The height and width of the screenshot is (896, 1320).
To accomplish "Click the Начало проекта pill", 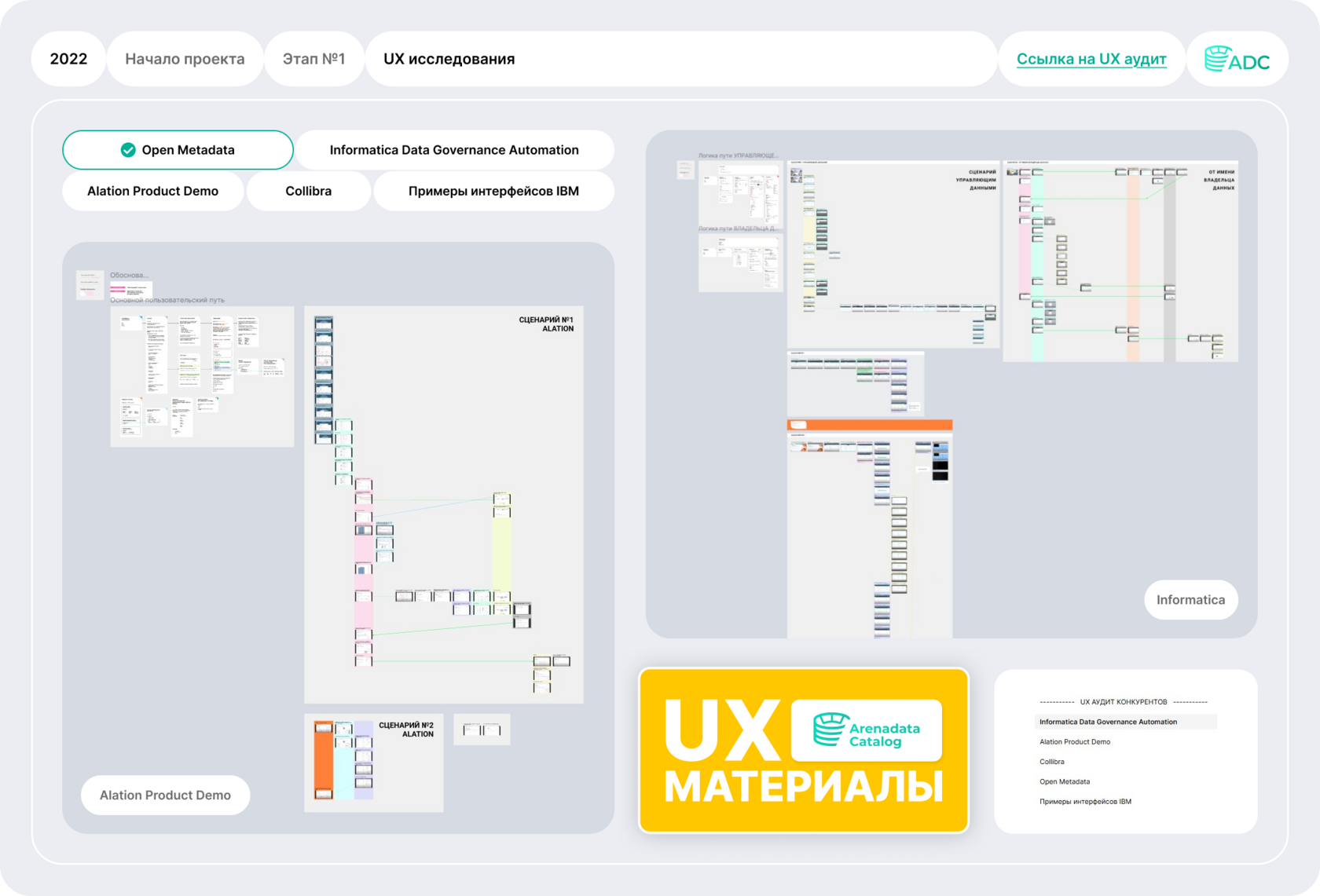I will point(185,59).
